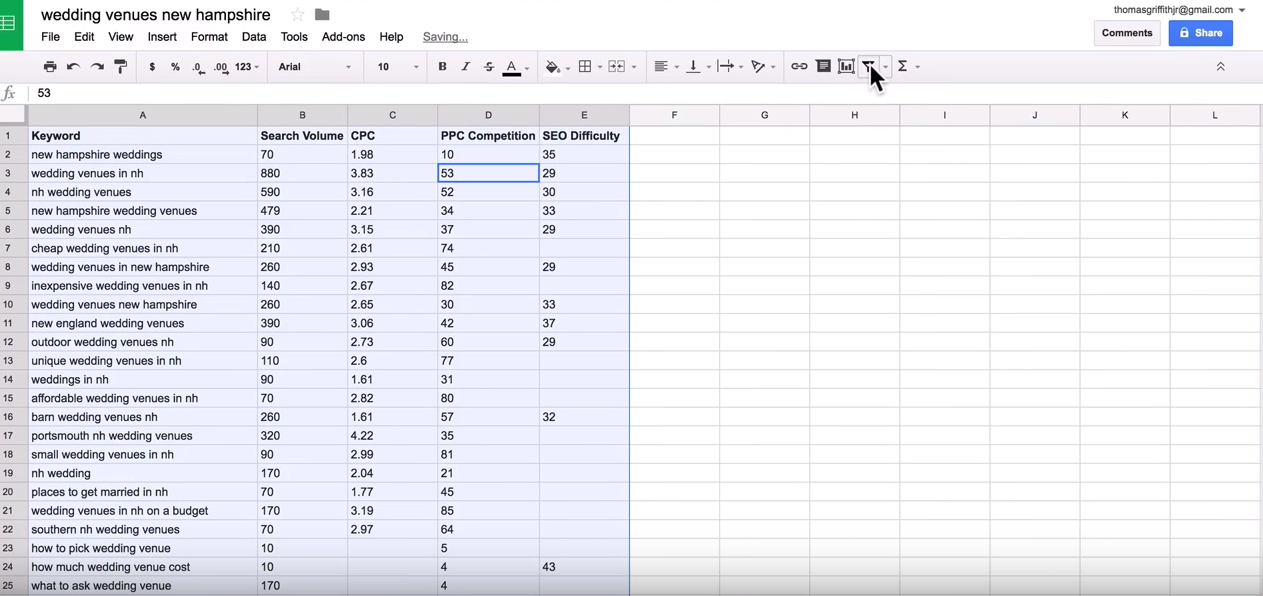Toggle italic formatting
Viewport: 1263px width, 596px height.
click(x=465, y=67)
